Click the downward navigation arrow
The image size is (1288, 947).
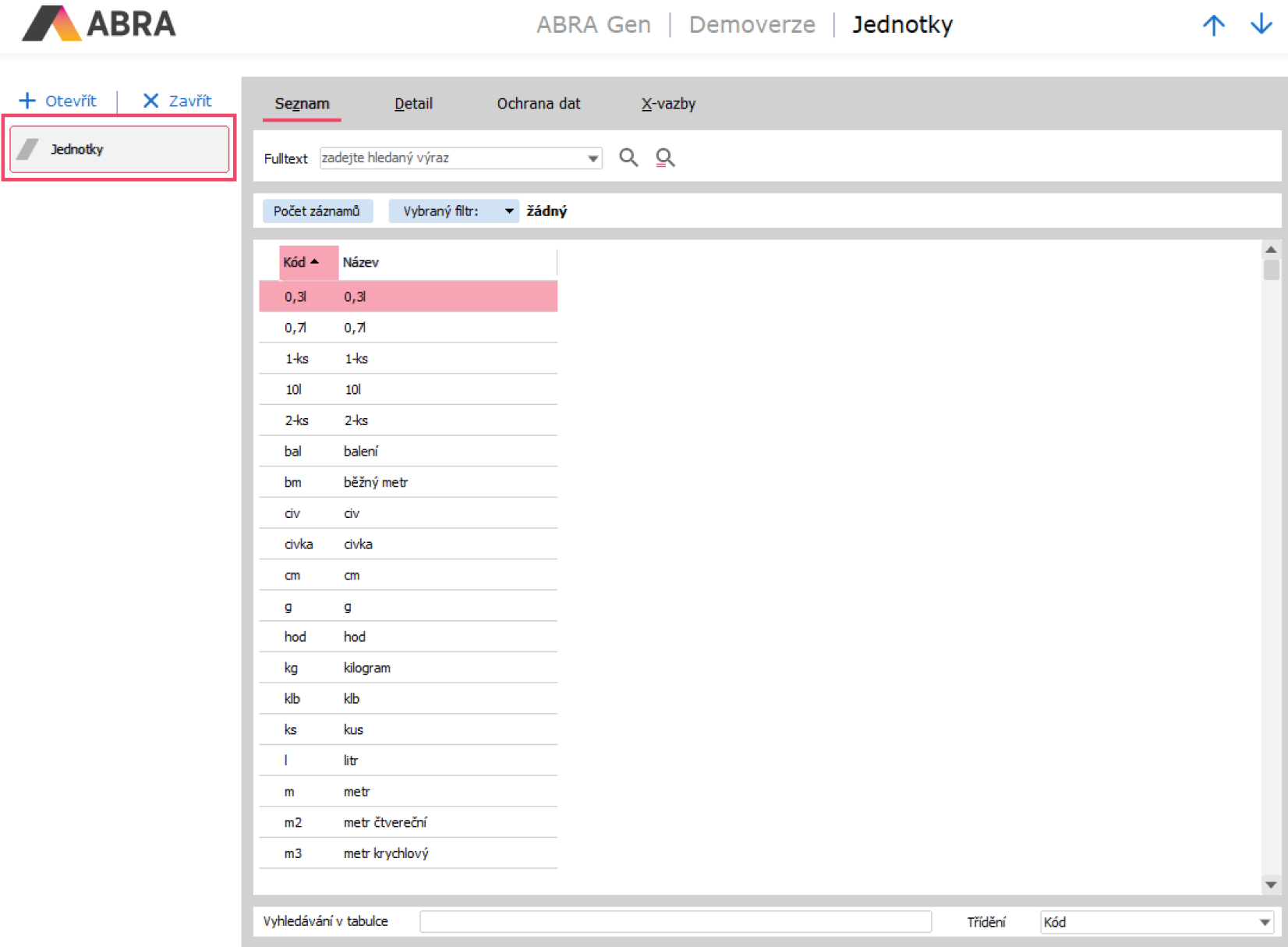pyautogui.click(x=1261, y=25)
